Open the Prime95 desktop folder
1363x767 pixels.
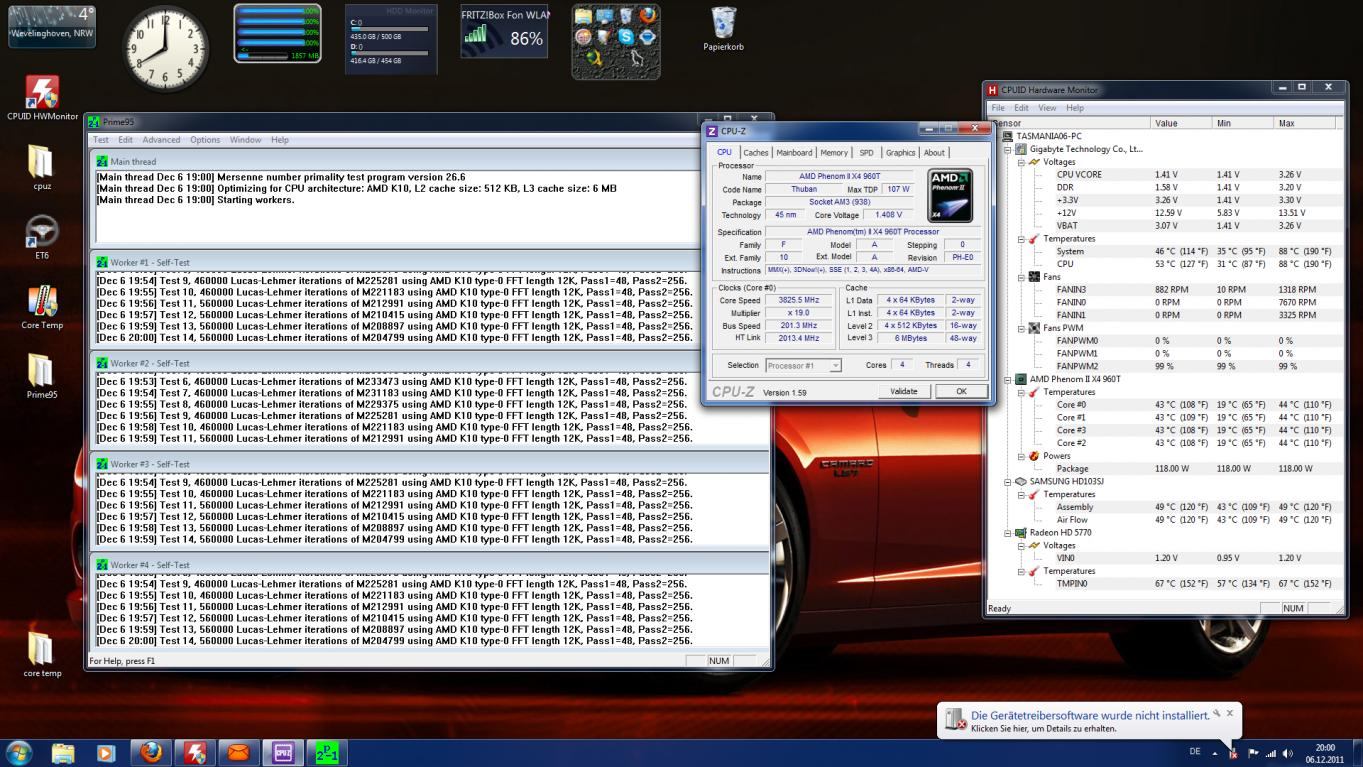tap(42, 376)
